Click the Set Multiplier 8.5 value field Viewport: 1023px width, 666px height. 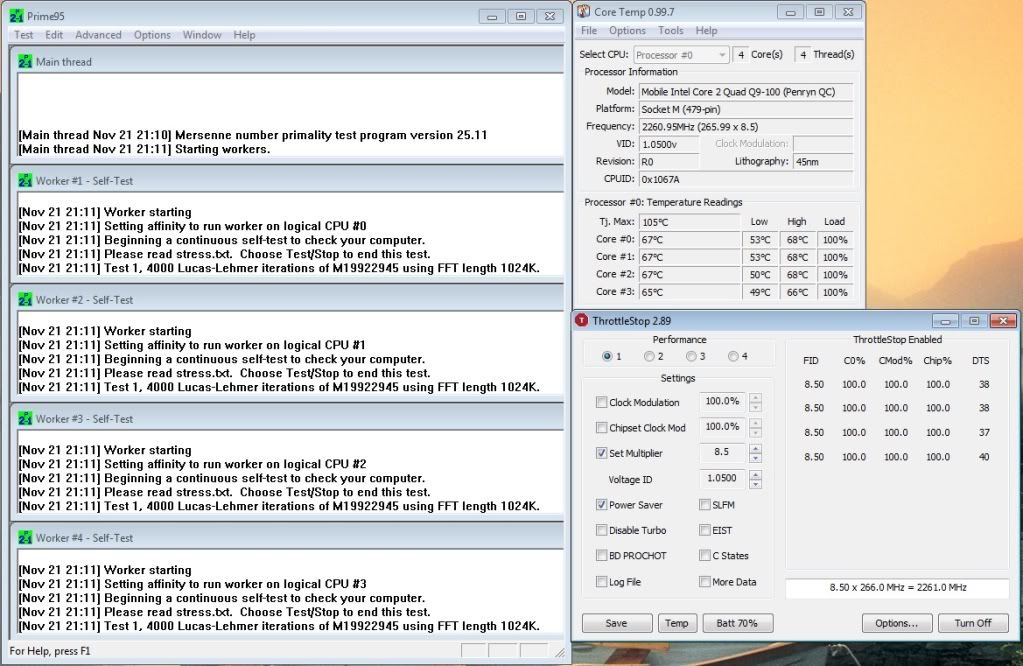click(x=722, y=452)
